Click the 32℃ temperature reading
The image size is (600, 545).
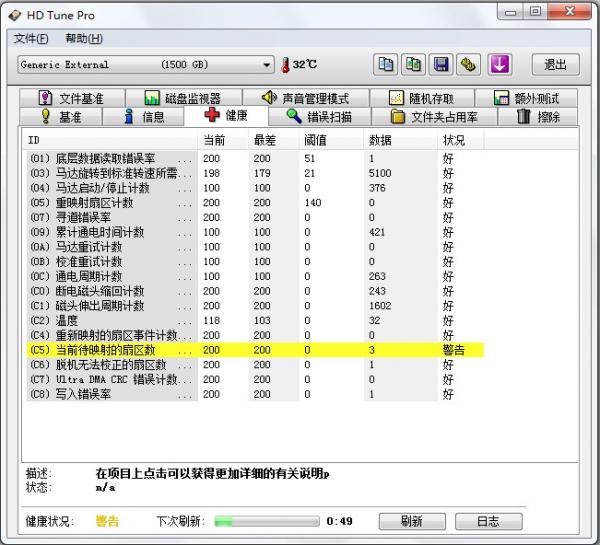click(305, 64)
